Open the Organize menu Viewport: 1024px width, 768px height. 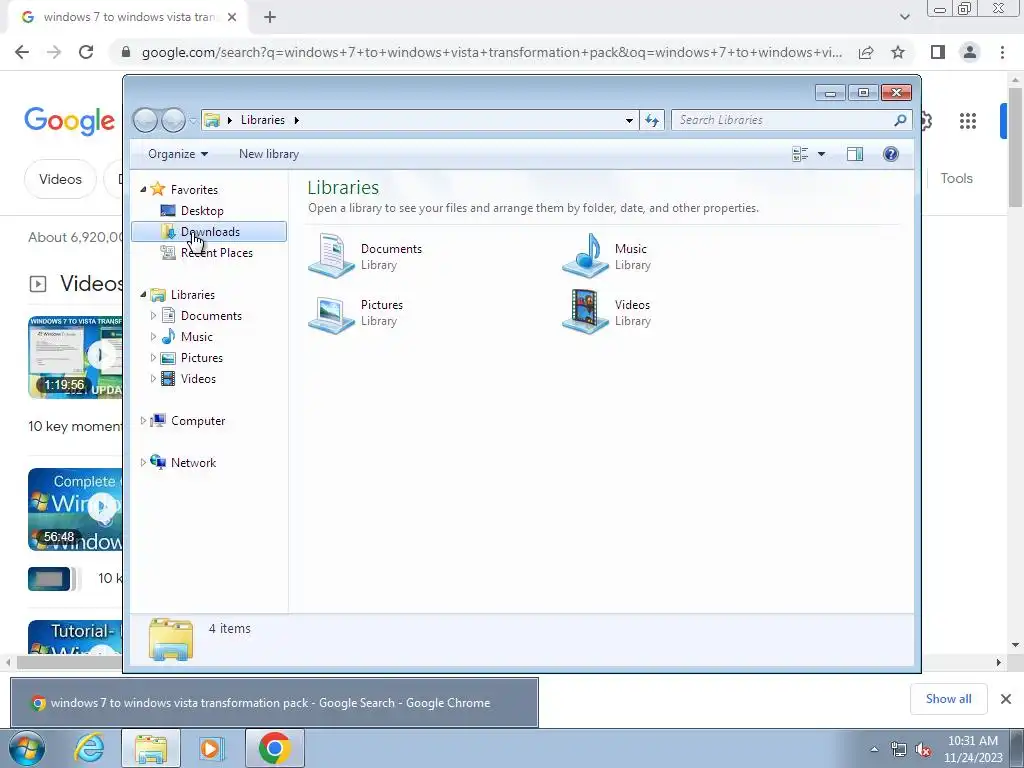pos(178,154)
